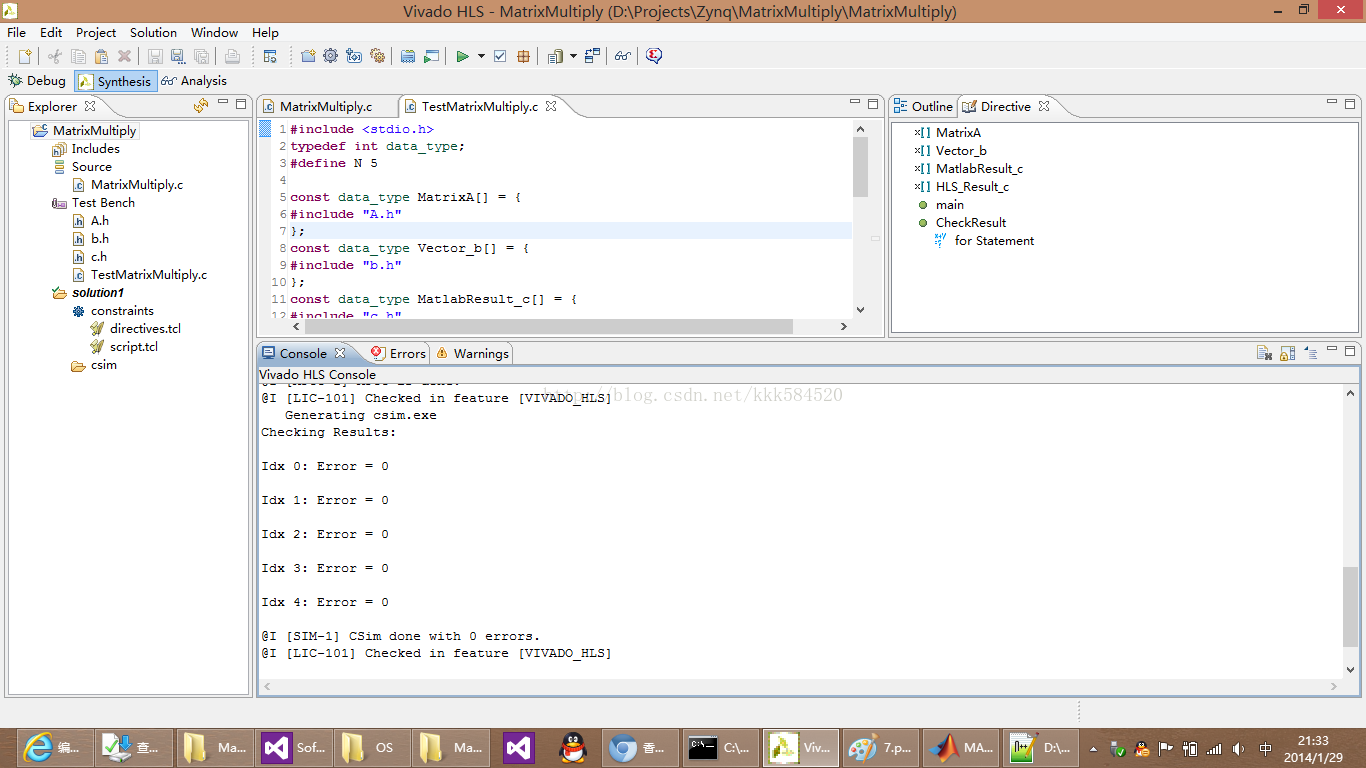Switch to MatrixMultiply.c editor tab
Viewport: 1366px width, 768px height.
click(x=317, y=106)
